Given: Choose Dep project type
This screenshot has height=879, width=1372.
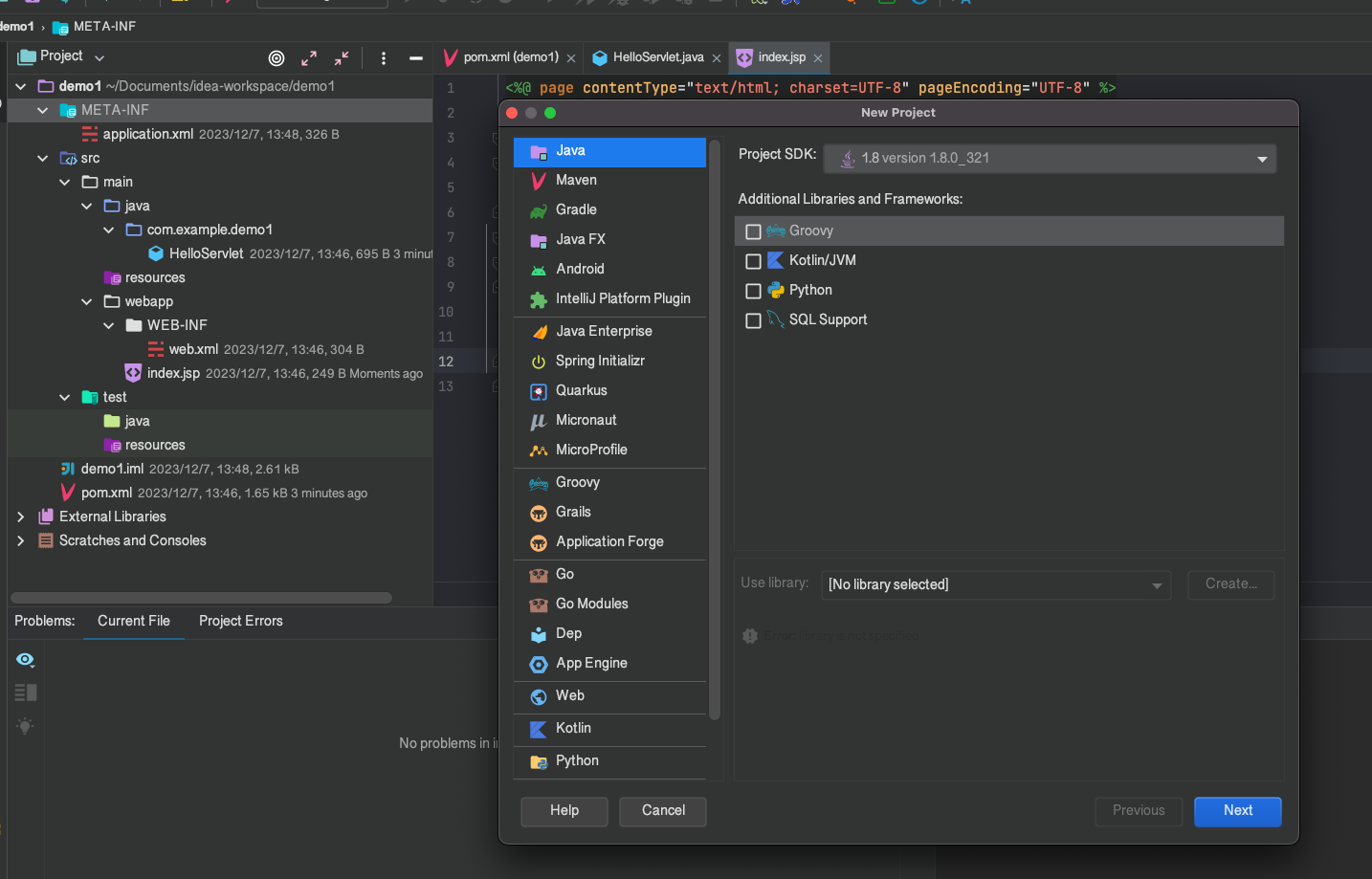Looking at the screenshot, I should click(609, 633).
